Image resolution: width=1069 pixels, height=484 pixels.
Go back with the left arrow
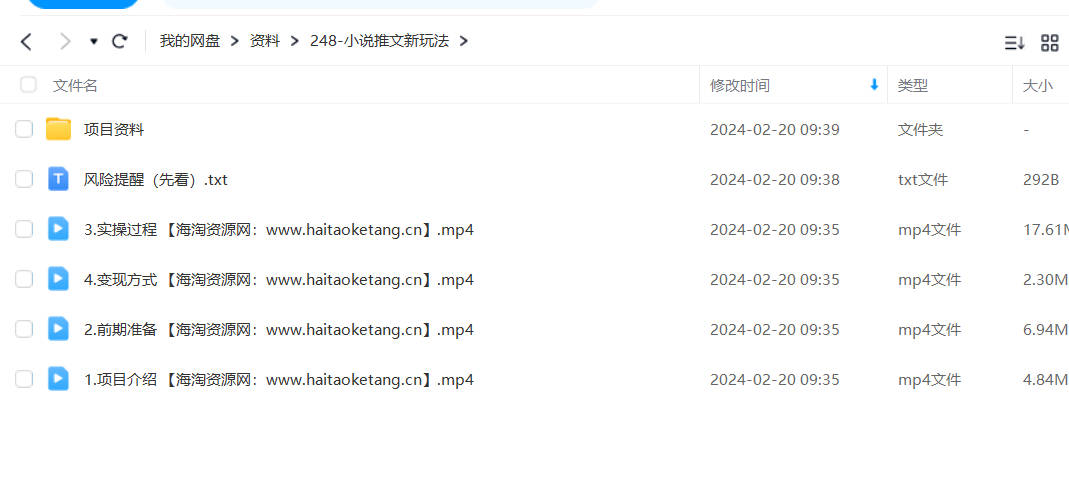[x=26, y=42]
